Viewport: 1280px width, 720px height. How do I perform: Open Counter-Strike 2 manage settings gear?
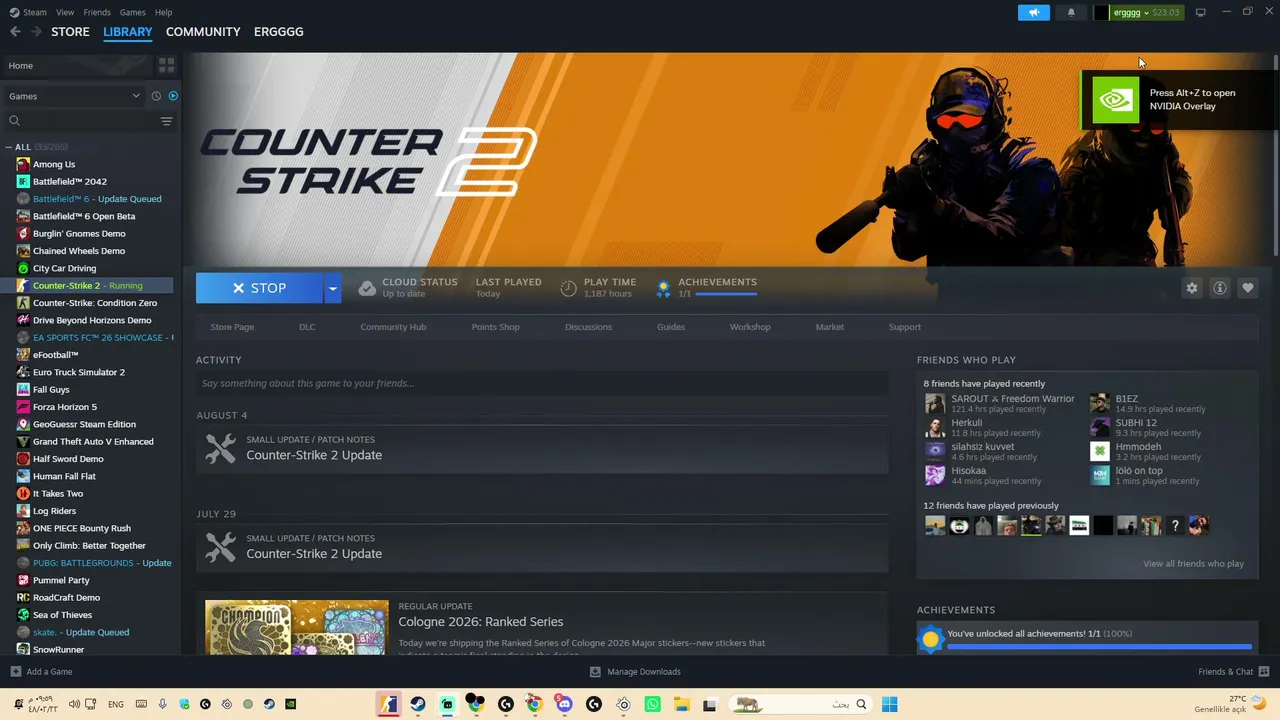(x=1192, y=288)
